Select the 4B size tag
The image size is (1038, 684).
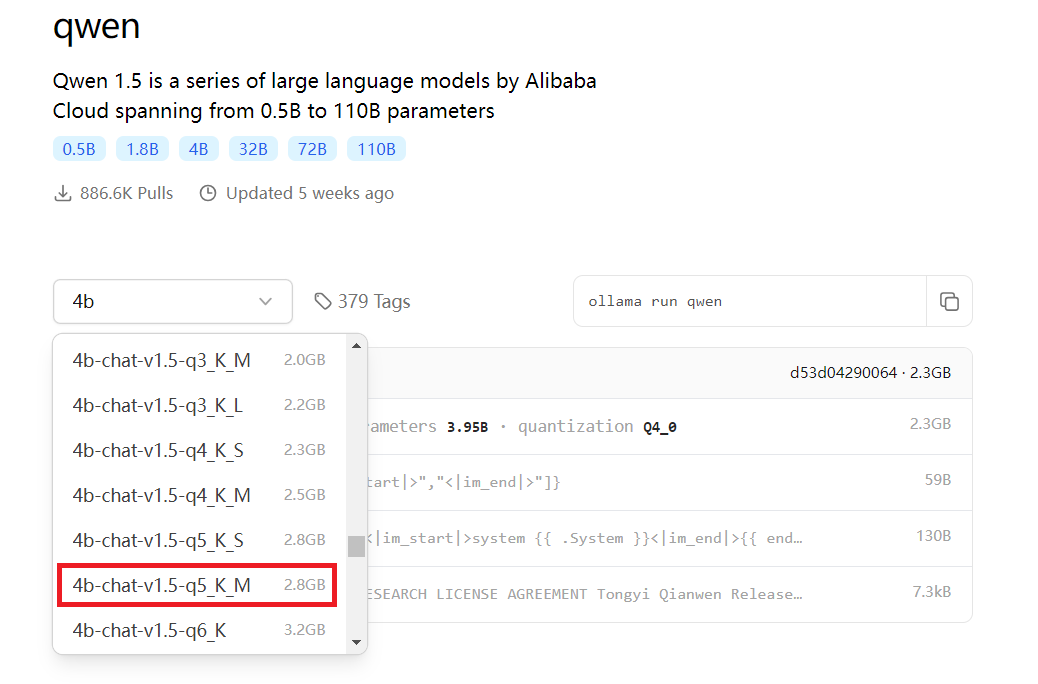pyautogui.click(x=199, y=149)
